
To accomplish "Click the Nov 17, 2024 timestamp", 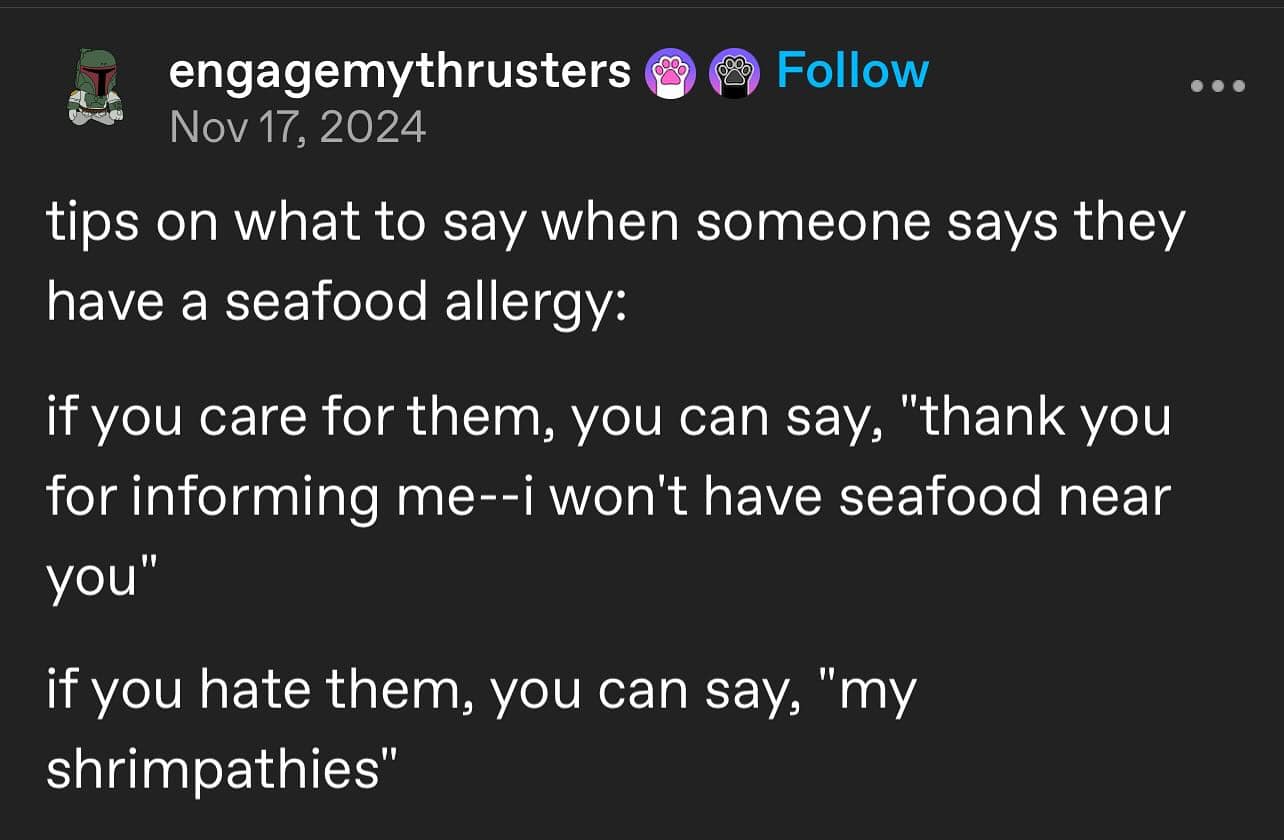I will coord(298,127).
